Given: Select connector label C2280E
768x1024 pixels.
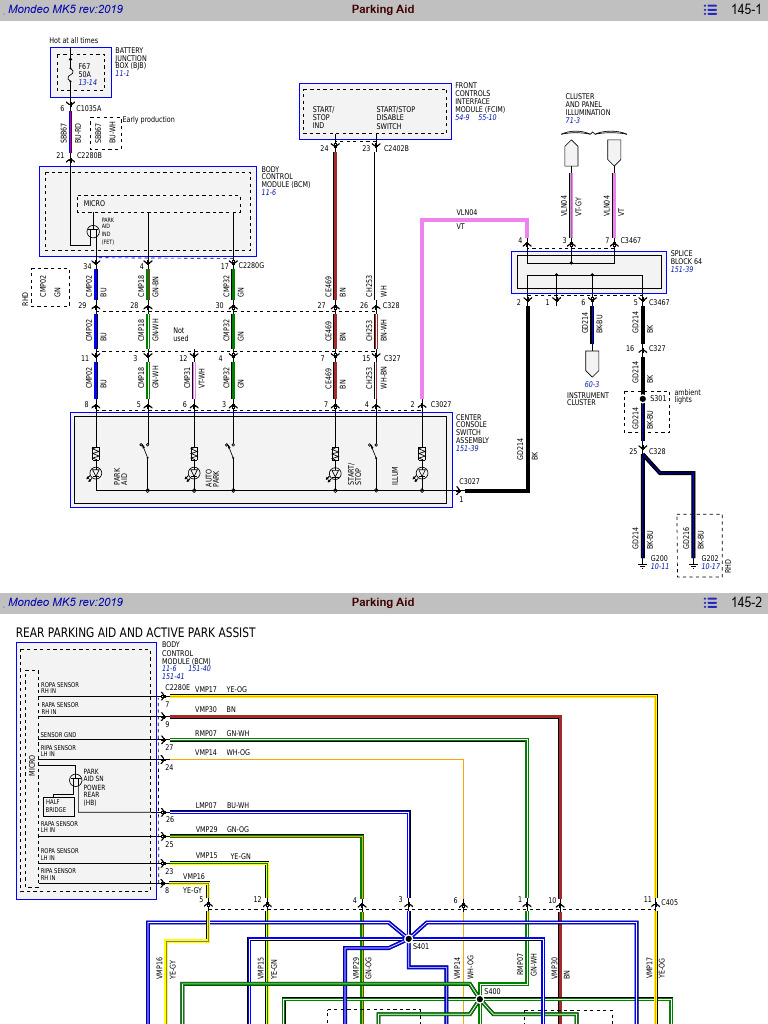Looking at the screenshot, I should pos(178,687).
